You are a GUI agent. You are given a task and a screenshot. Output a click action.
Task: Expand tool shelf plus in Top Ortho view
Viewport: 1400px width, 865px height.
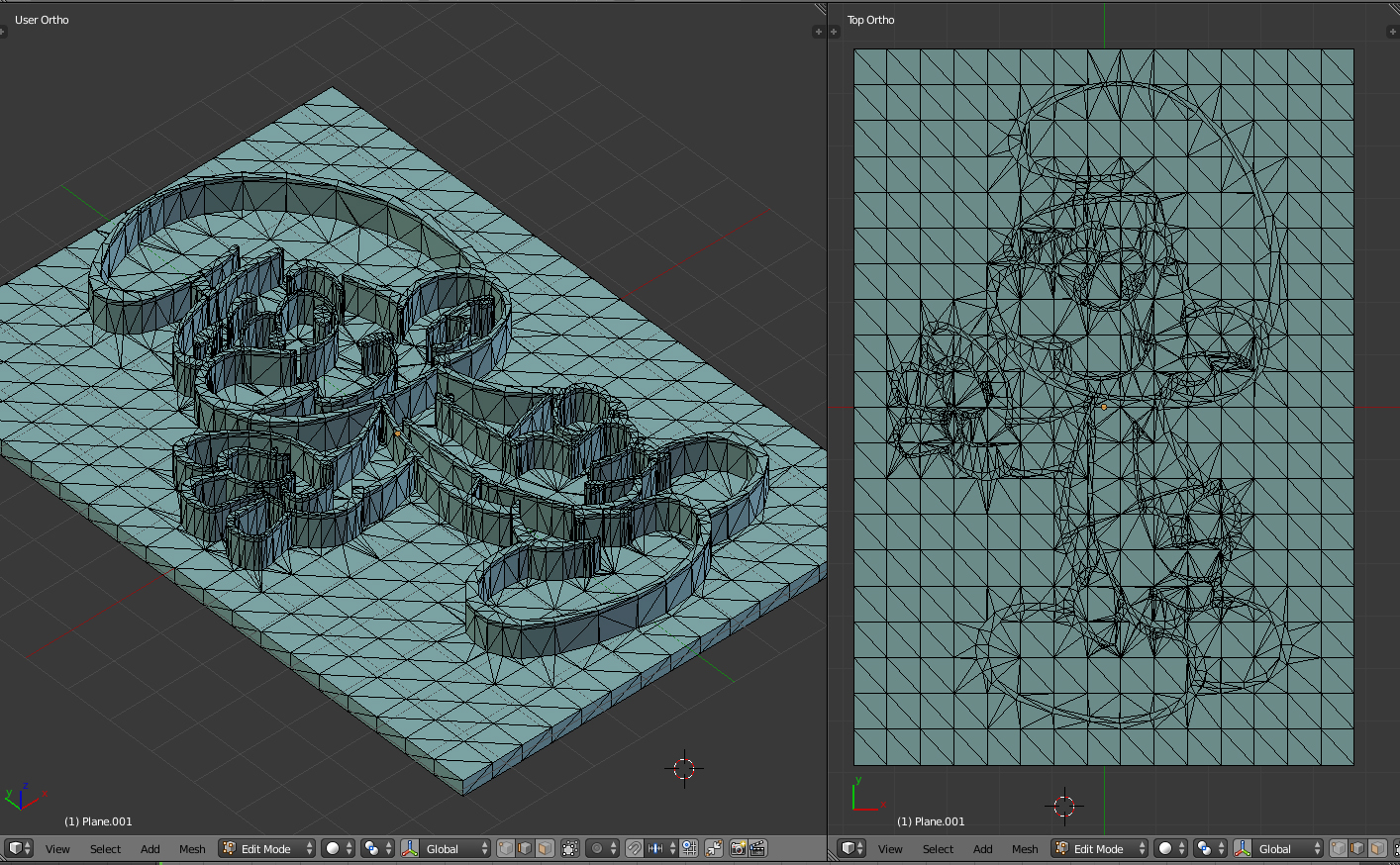click(x=834, y=32)
